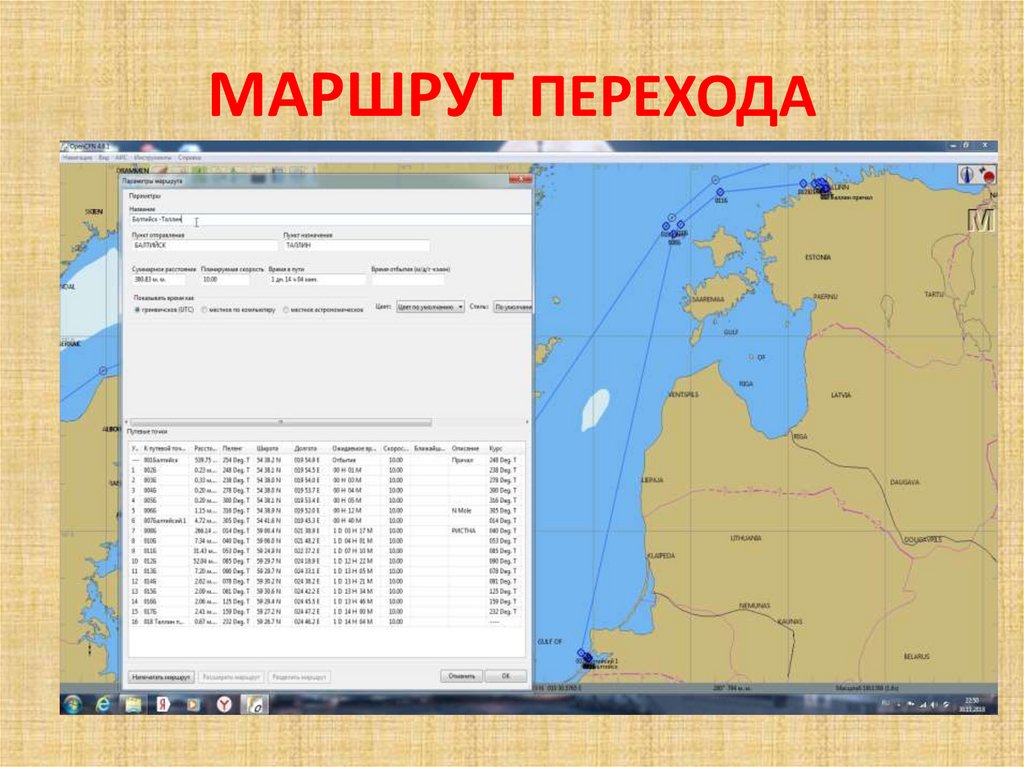Image resolution: width=1024 pixels, height=767 pixels.
Task: Select waypoint row 16 '018 Таллин'
Action: (x=325, y=622)
